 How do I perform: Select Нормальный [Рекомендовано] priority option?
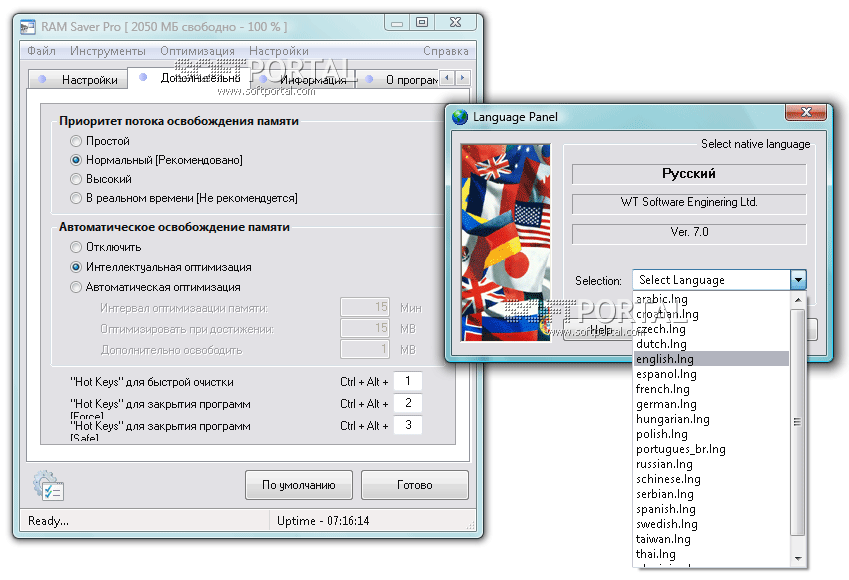pyautogui.click(x=76, y=160)
